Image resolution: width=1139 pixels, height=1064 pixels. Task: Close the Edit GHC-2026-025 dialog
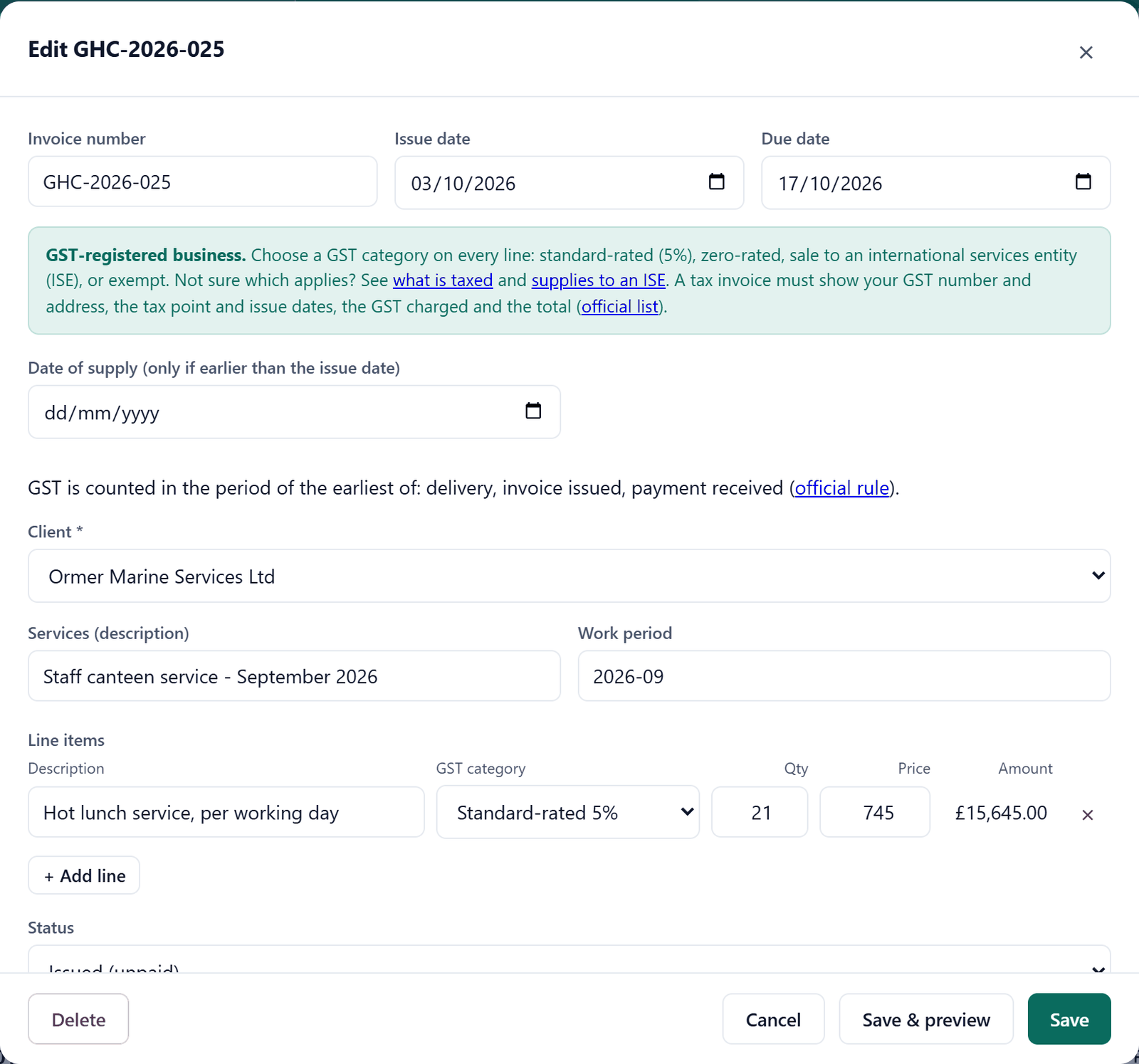(x=1086, y=53)
